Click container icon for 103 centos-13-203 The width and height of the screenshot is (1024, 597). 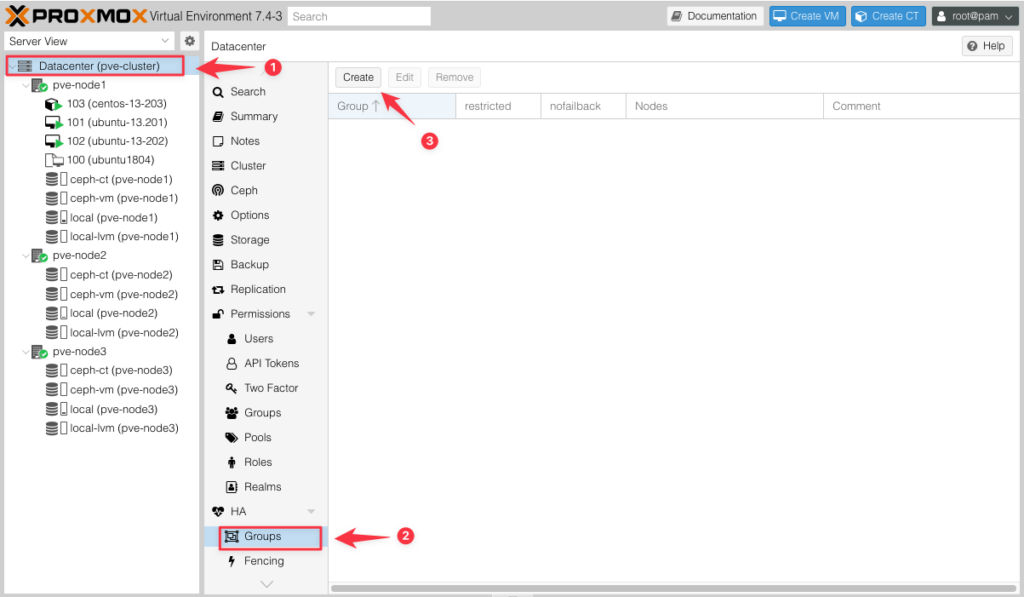click(x=54, y=104)
